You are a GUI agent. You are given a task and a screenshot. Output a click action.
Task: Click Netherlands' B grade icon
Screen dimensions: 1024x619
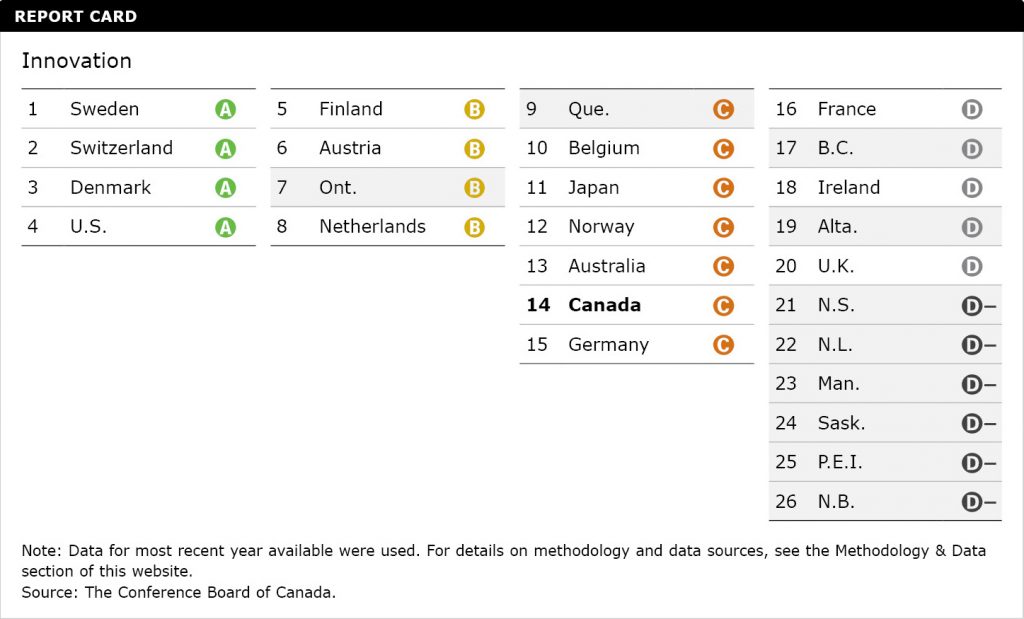point(474,227)
